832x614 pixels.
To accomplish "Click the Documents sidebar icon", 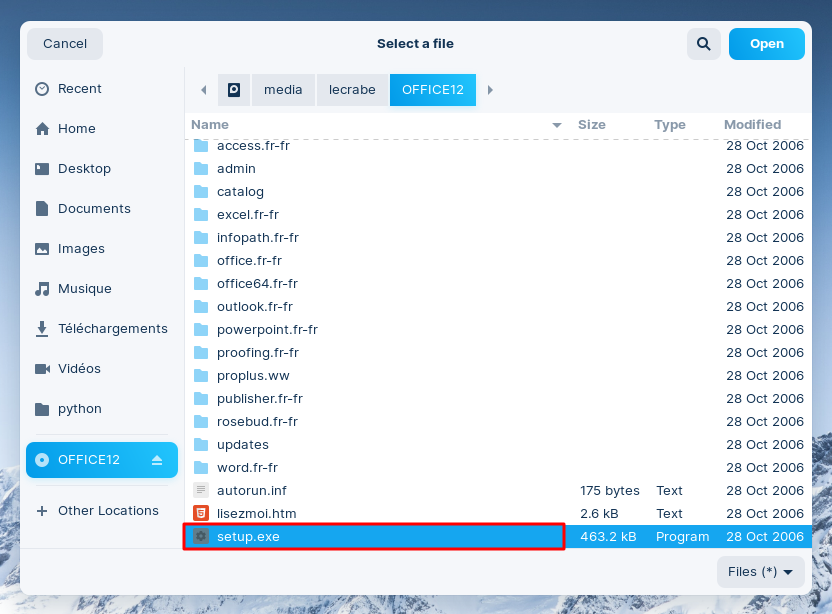I will pyautogui.click(x=42, y=209).
